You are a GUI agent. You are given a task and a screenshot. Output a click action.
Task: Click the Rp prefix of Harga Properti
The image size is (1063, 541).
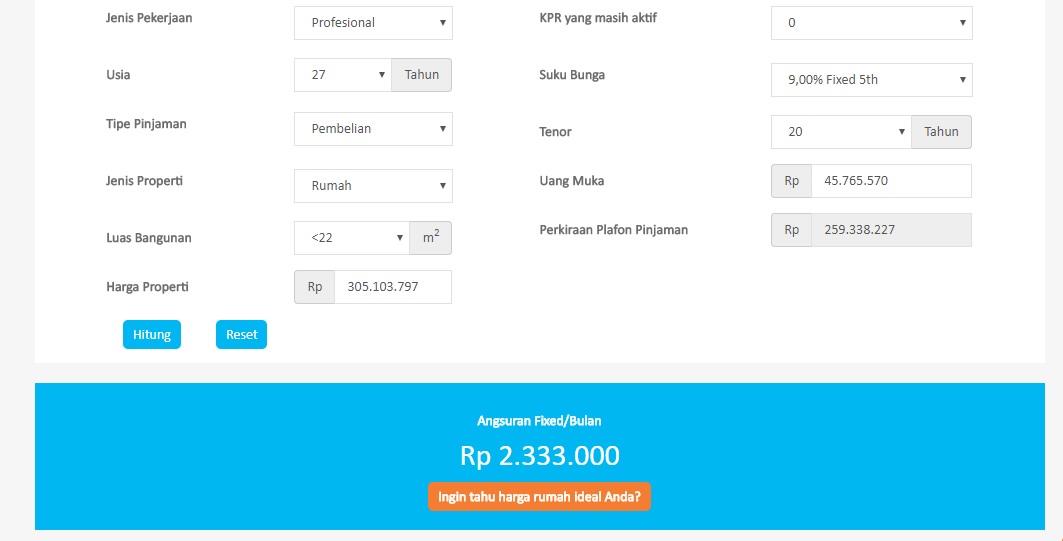(315, 287)
